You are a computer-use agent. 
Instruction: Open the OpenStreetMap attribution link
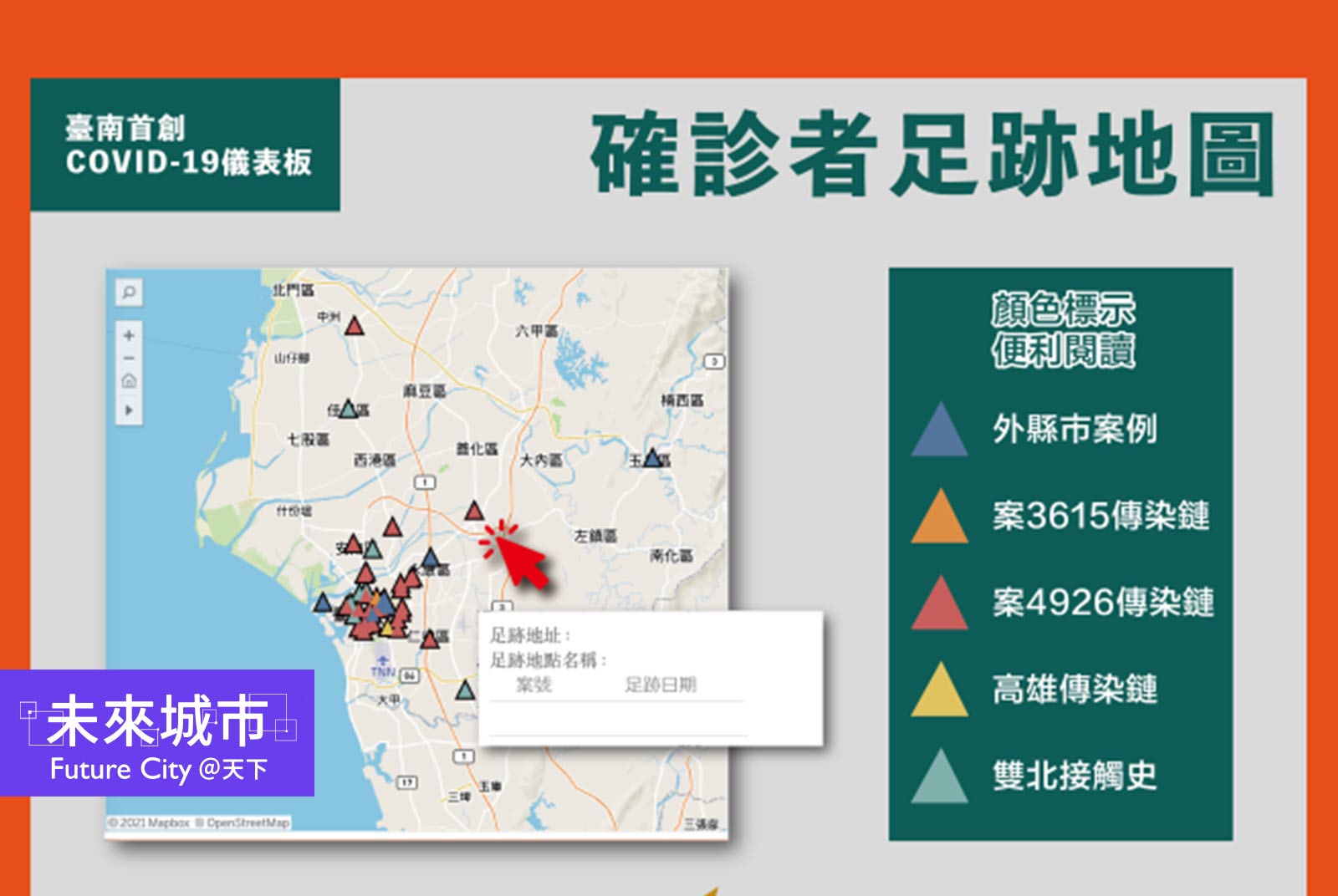click(243, 822)
